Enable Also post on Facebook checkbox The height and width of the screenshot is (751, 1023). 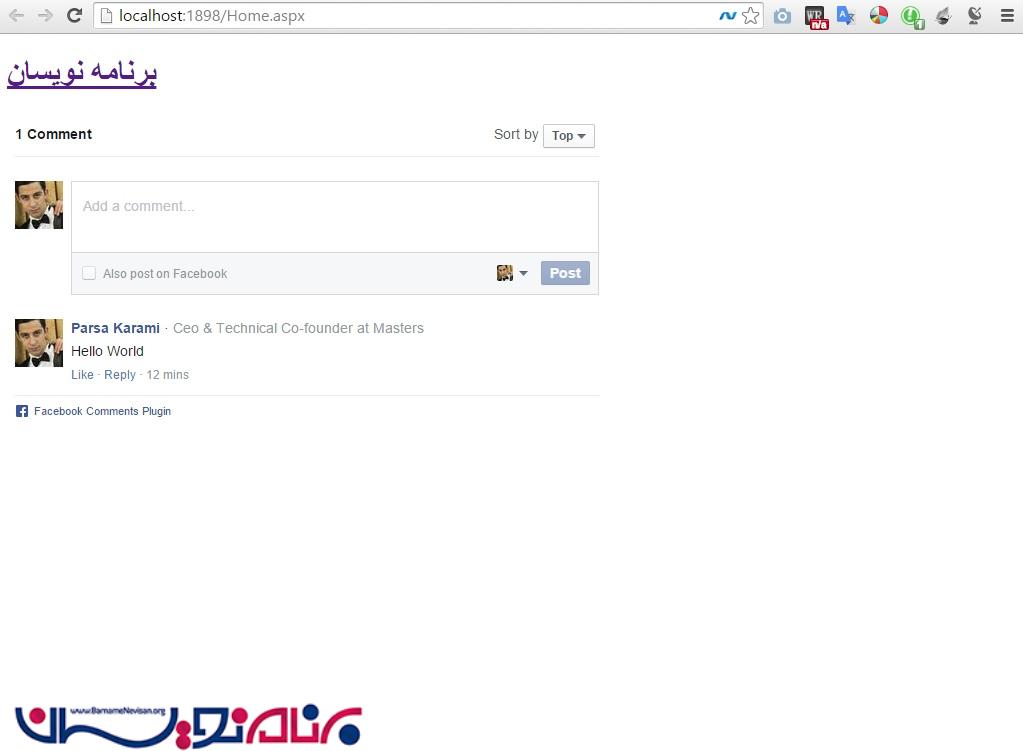89,273
